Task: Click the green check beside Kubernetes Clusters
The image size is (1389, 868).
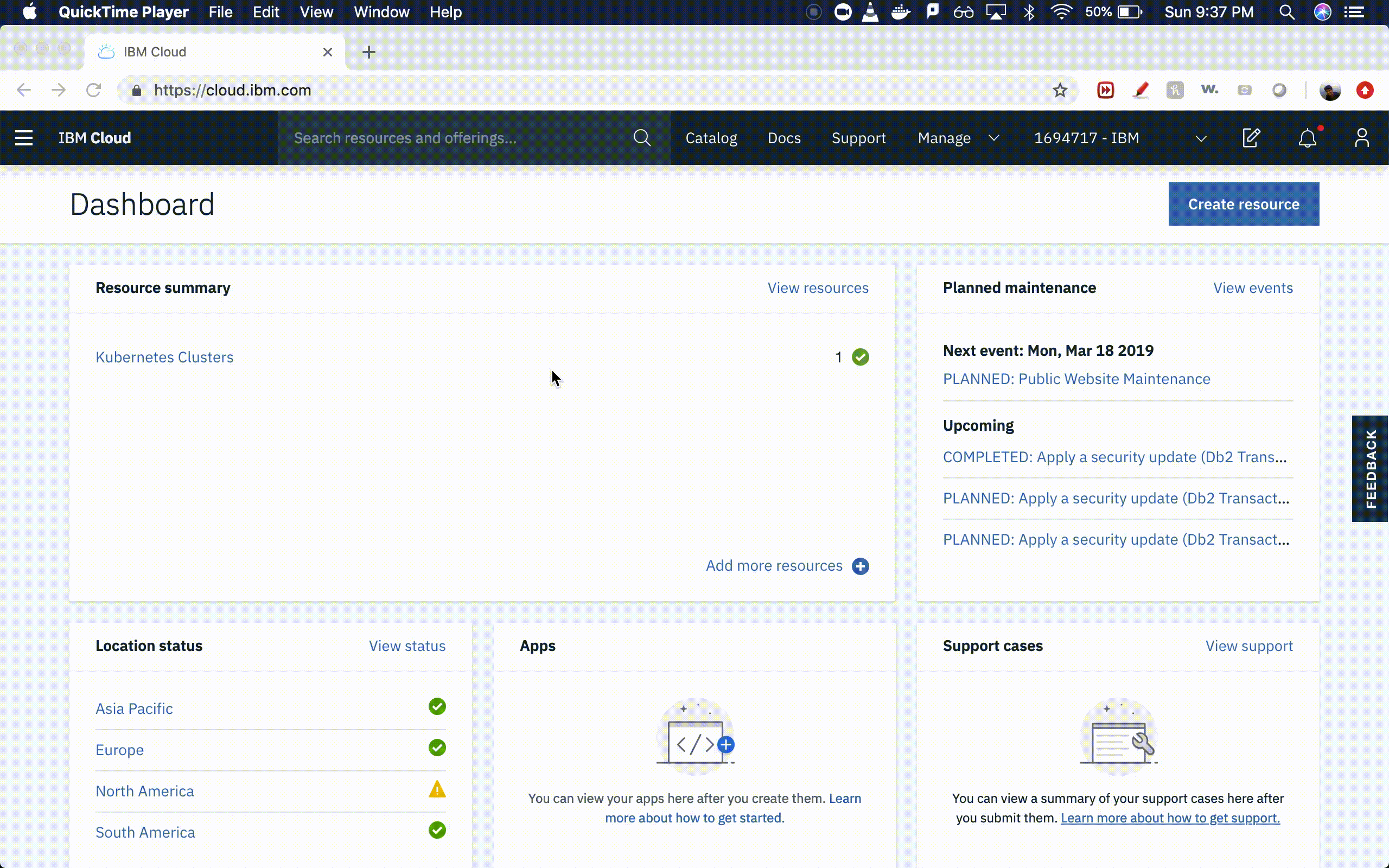Action: (x=861, y=357)
